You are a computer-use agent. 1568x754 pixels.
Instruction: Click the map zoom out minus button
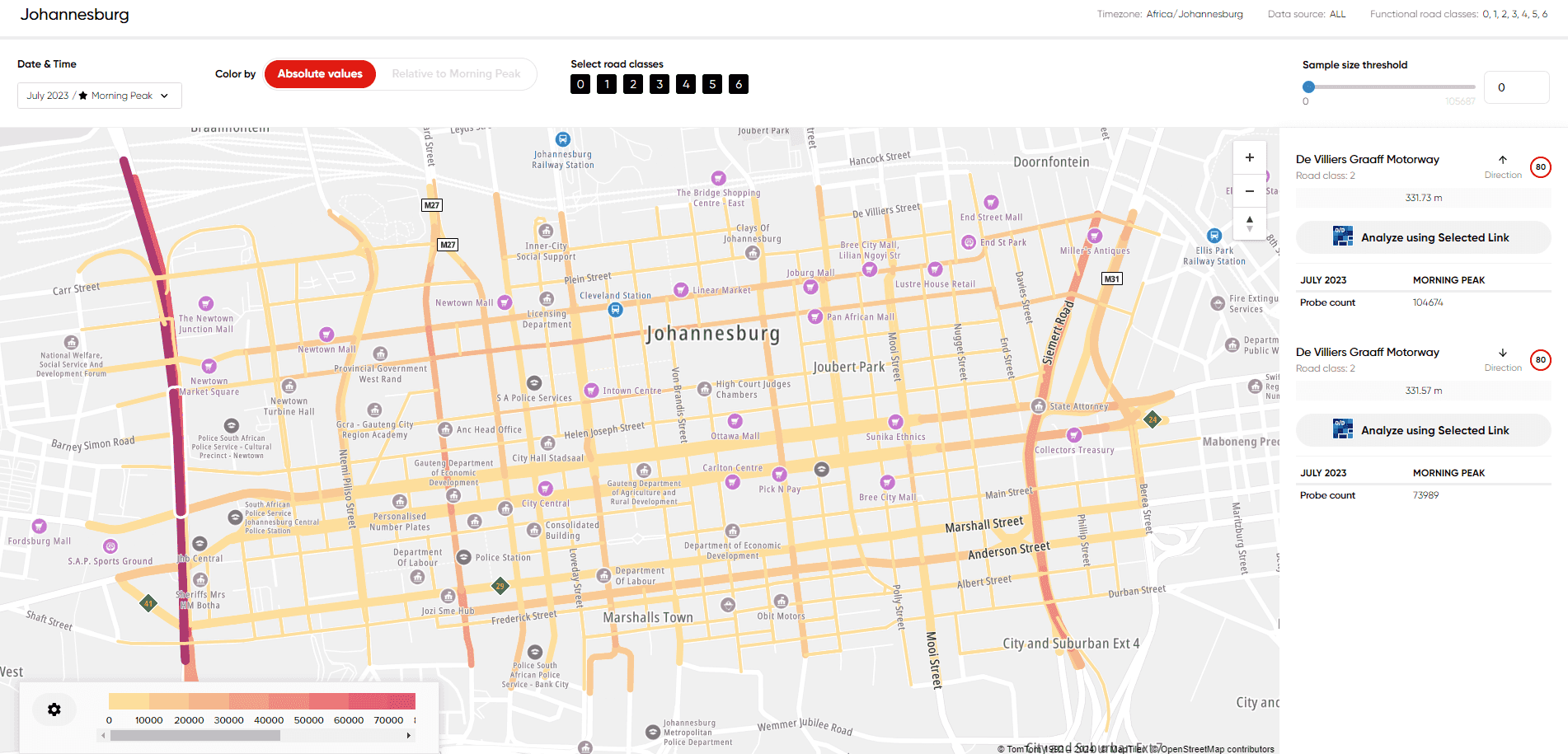click(x=1249, y=190)
